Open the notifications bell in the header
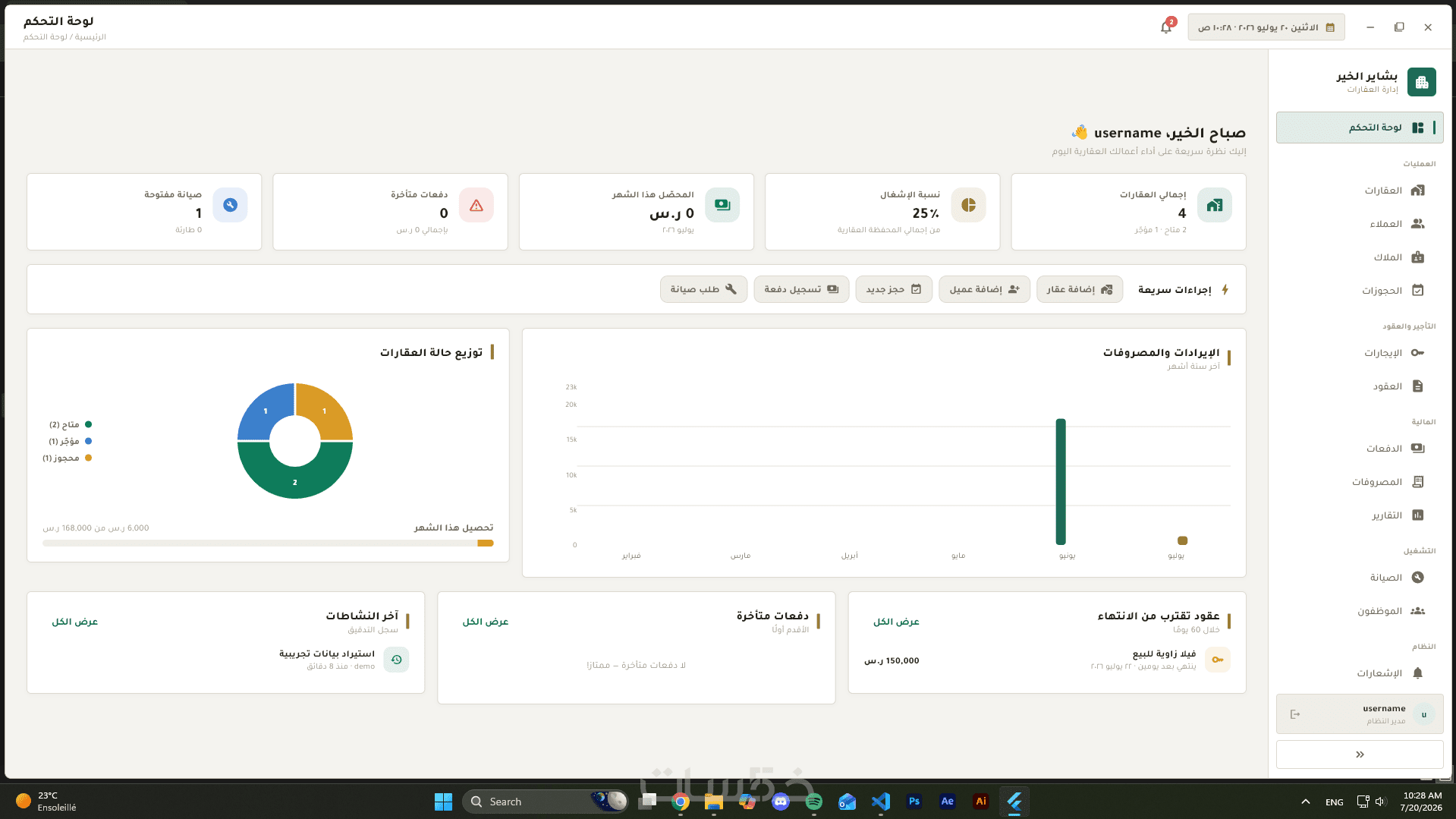 [x=1166, y=27]
